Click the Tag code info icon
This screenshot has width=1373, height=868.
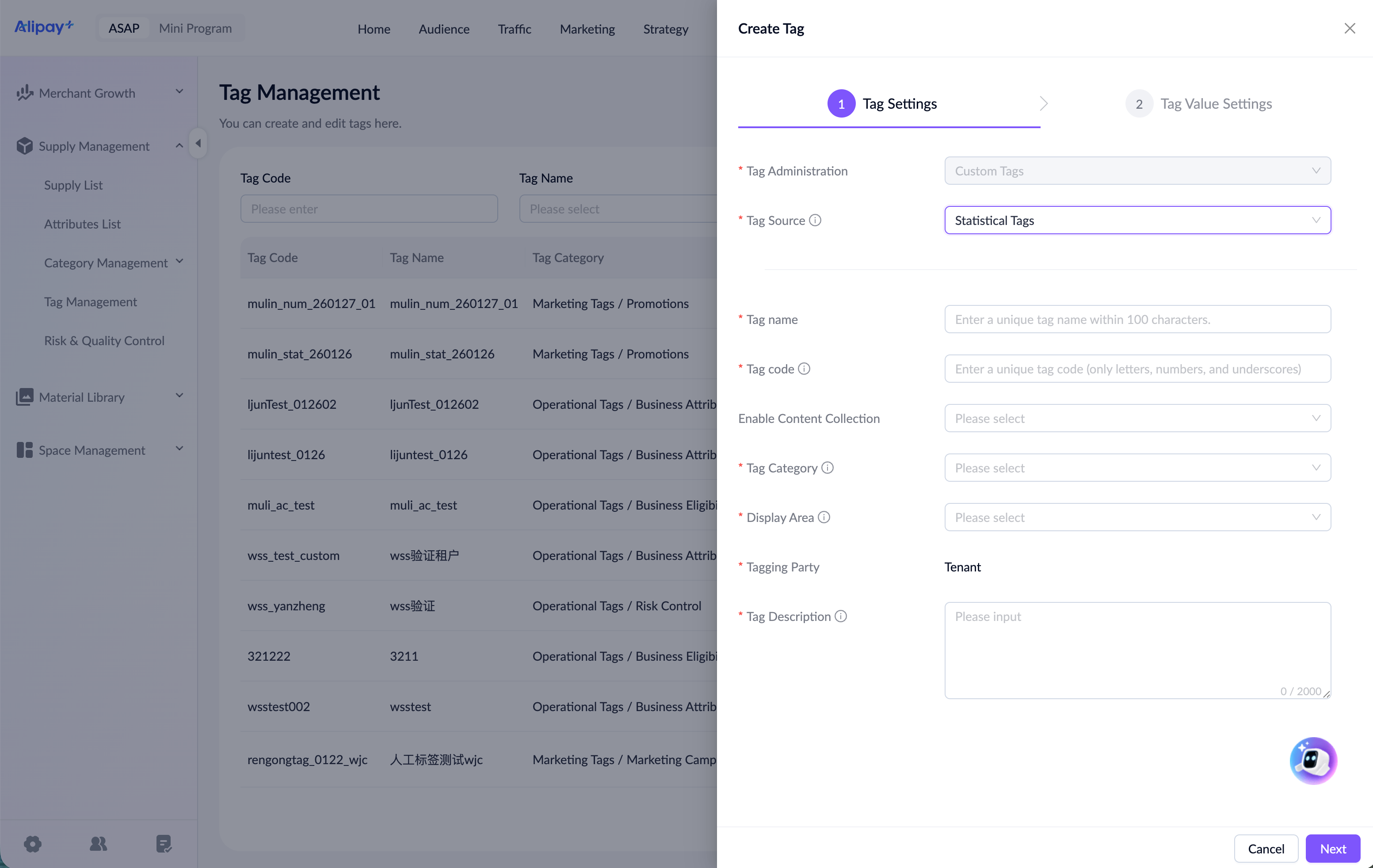click(804, 369)
